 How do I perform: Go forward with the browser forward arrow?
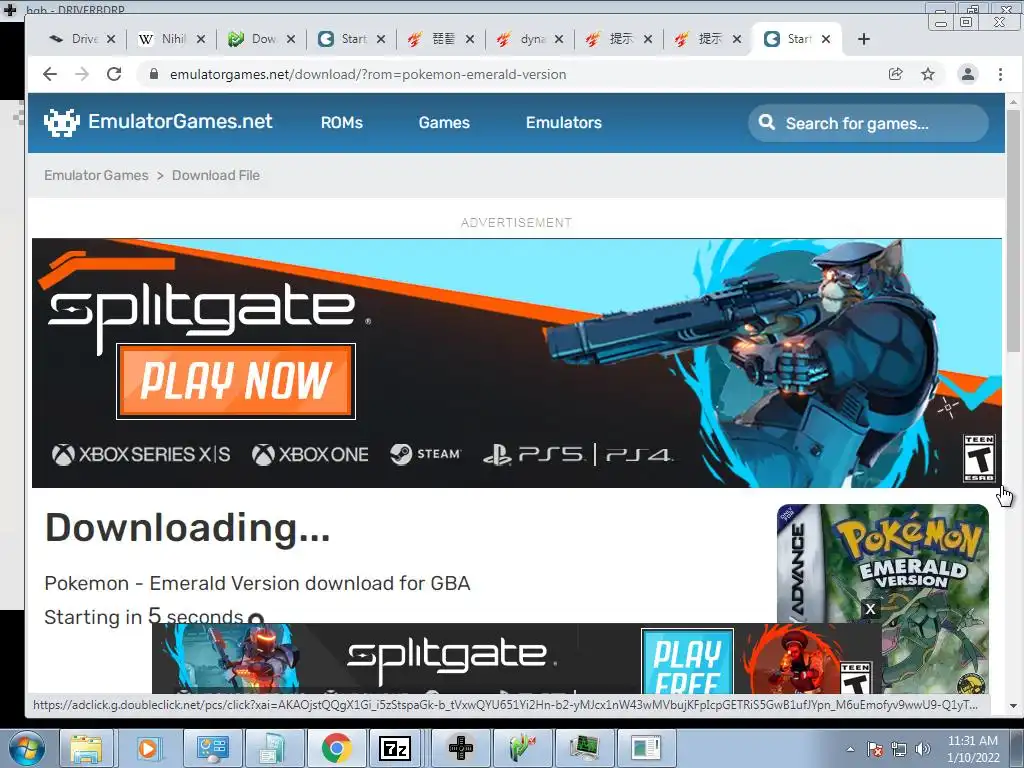82,74
